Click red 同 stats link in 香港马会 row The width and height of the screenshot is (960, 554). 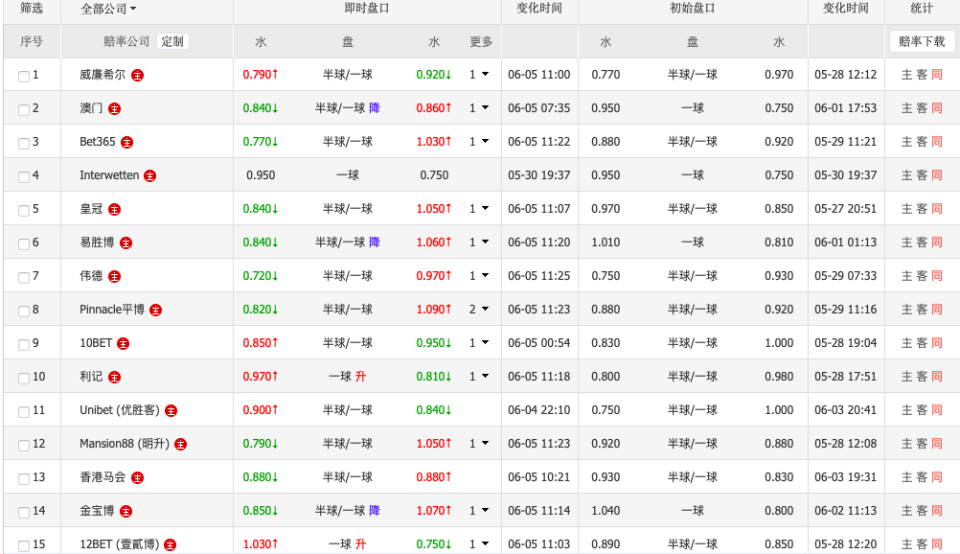(x=937, y=477)
